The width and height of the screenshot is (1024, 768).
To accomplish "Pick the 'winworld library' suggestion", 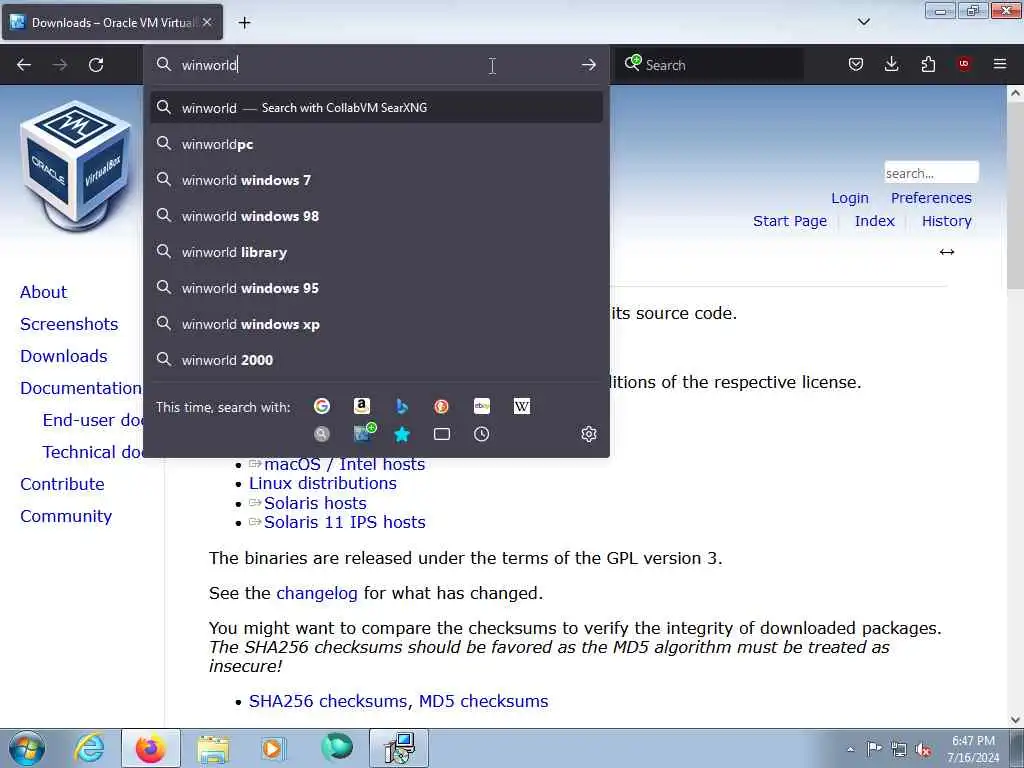I will point(376,252).
